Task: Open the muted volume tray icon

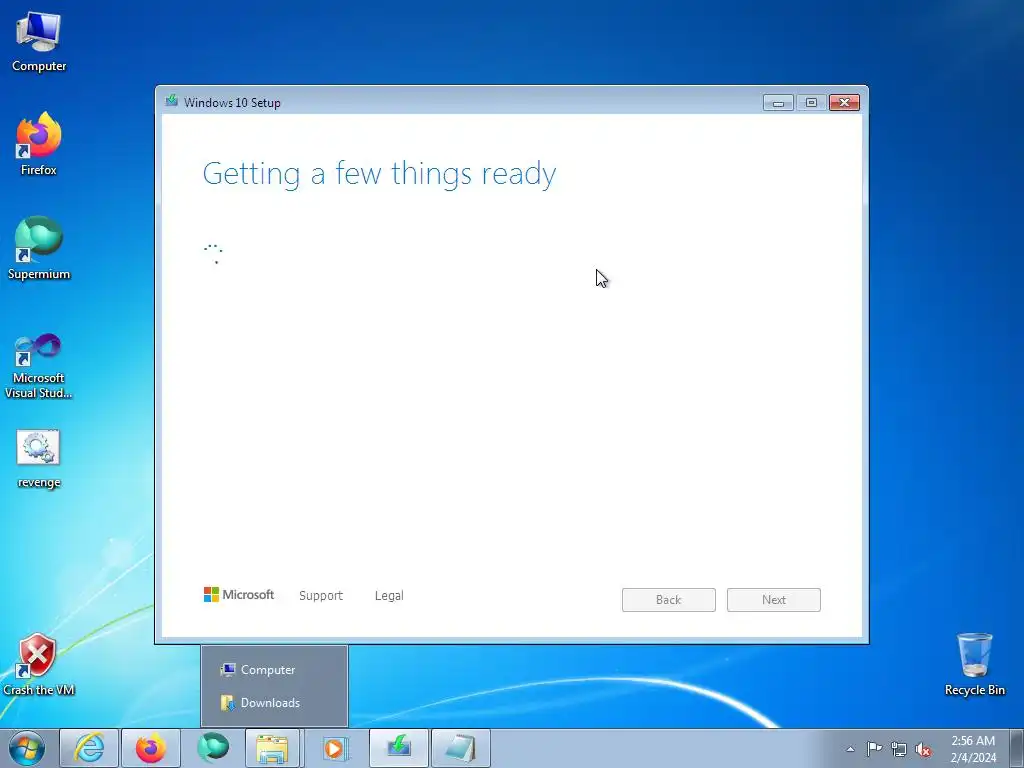Action: [923, 749]
